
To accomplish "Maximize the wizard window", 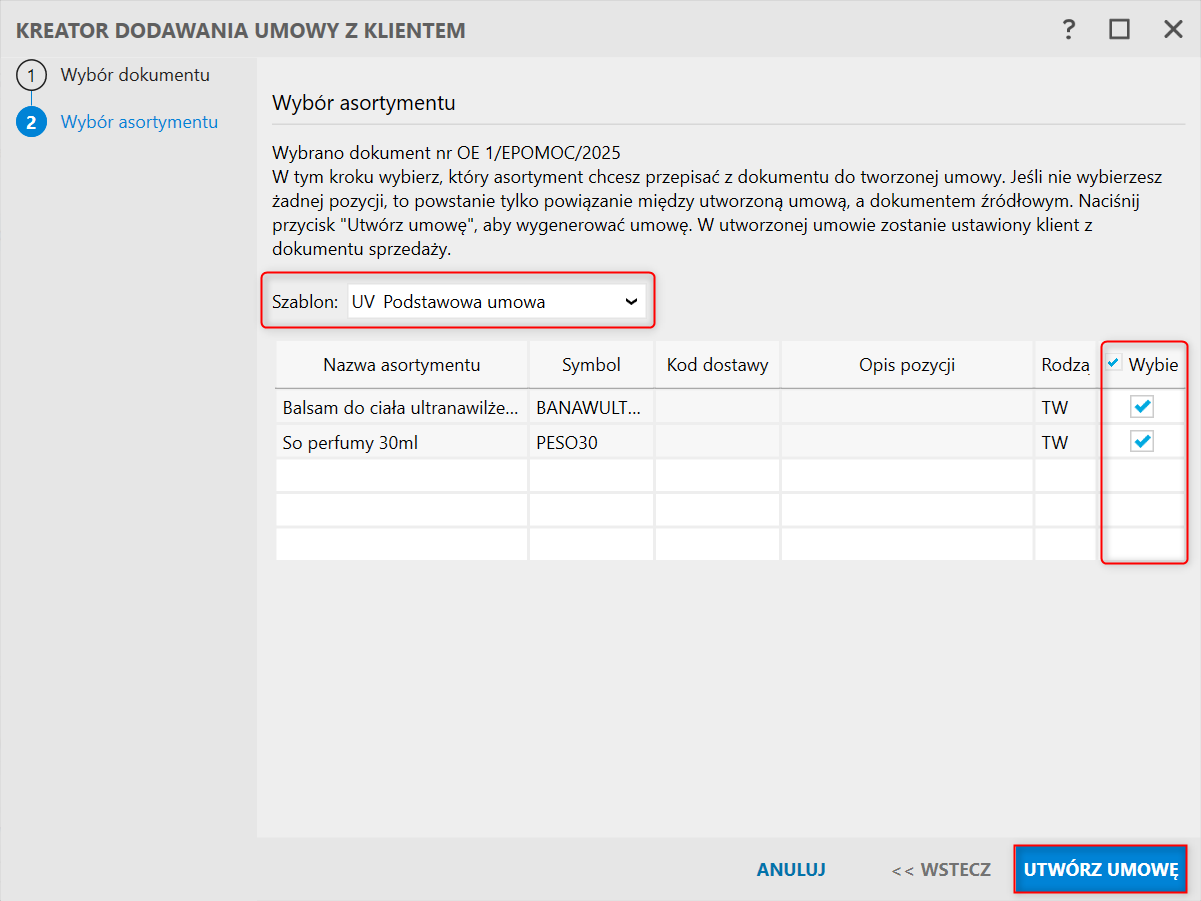I will [x=1119, y=30].
